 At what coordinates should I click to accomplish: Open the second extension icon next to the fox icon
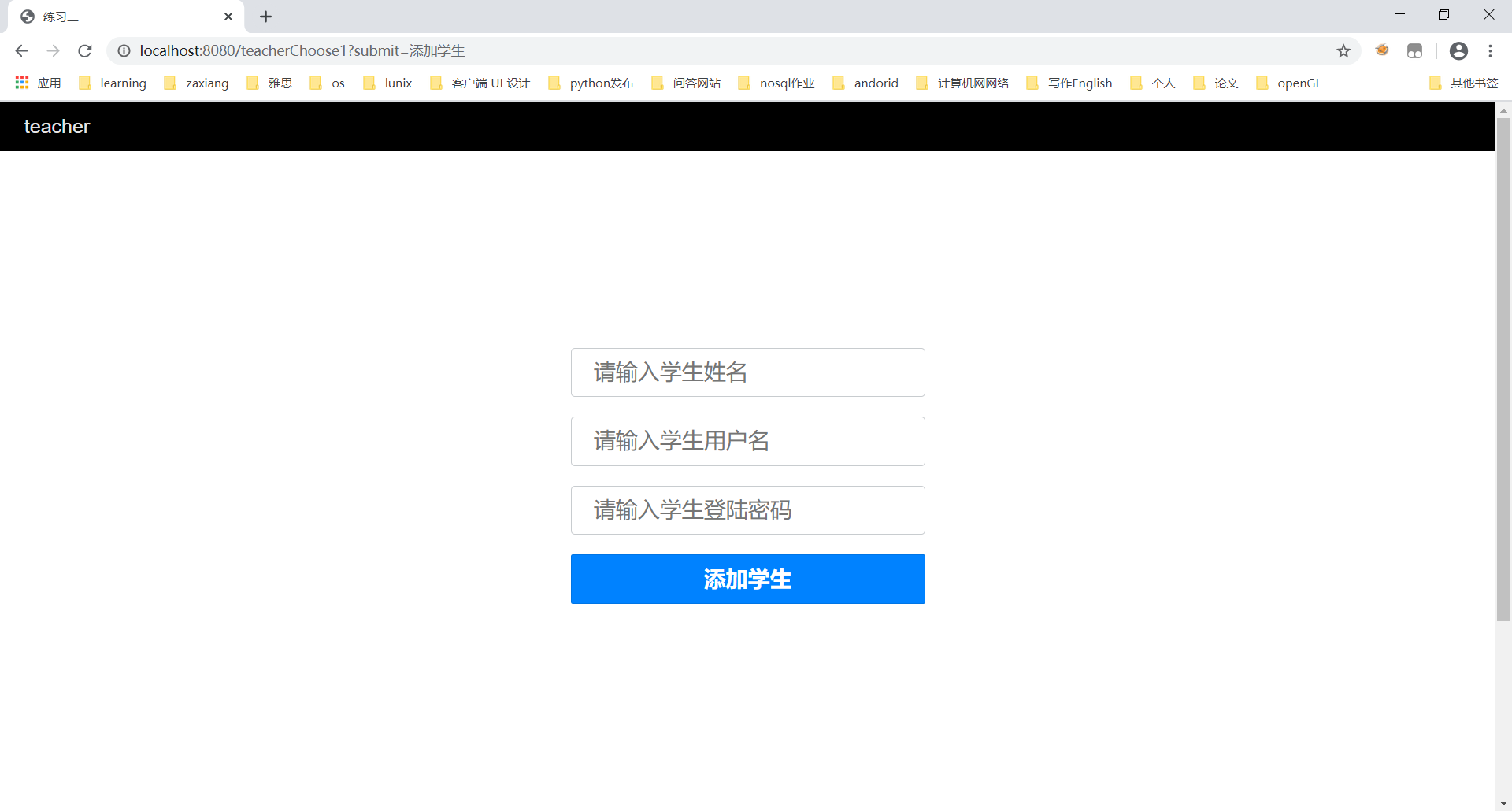tap(1415, 50)
